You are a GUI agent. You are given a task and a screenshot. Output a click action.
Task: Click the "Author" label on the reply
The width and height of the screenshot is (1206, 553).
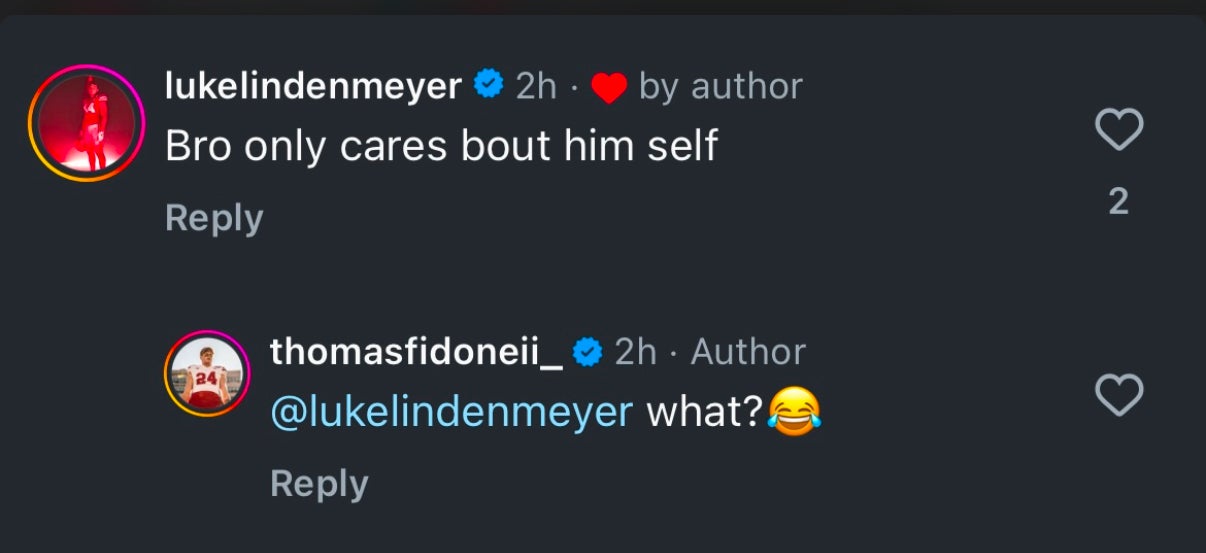pyautogui.click(x=748, y=352)
